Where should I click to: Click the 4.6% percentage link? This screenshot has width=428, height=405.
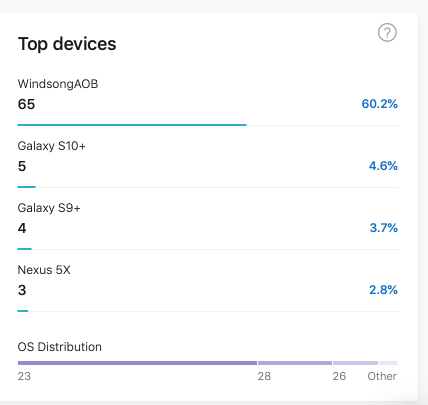tap(383, 166)
